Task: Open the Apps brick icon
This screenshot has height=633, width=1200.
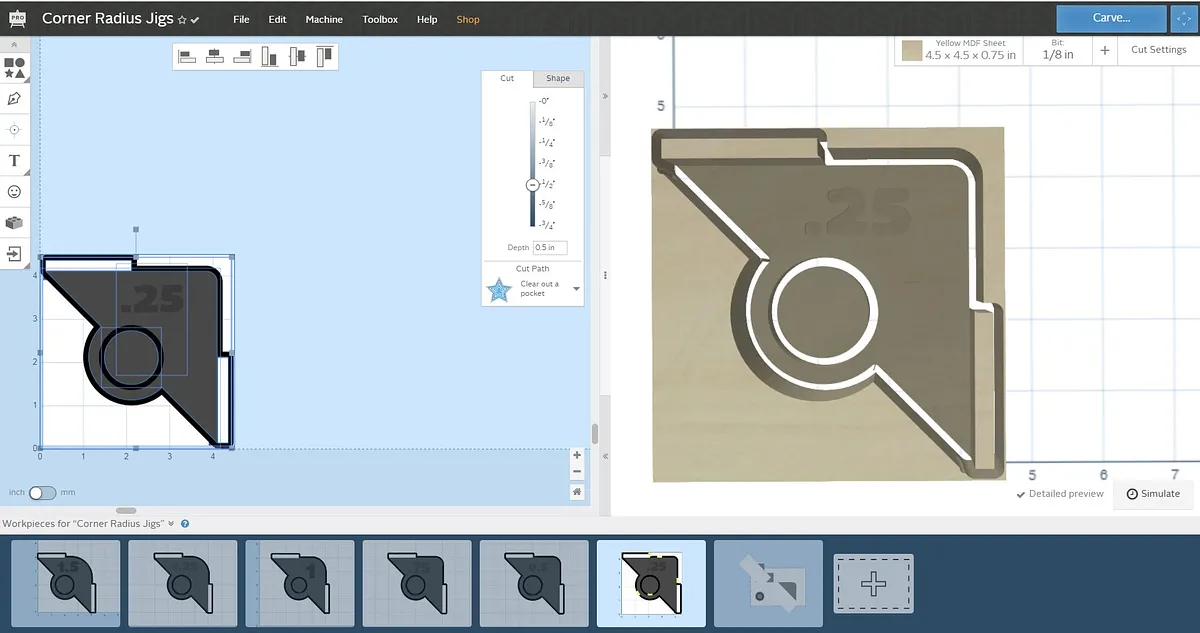Action: [14, 222]
